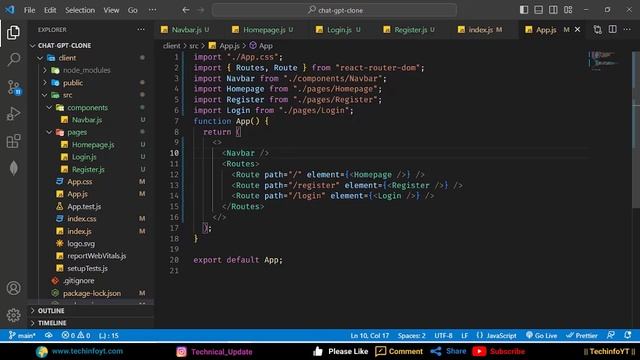
Task: Toggle the secondary side bar layout icon
Action: [553, 10]
